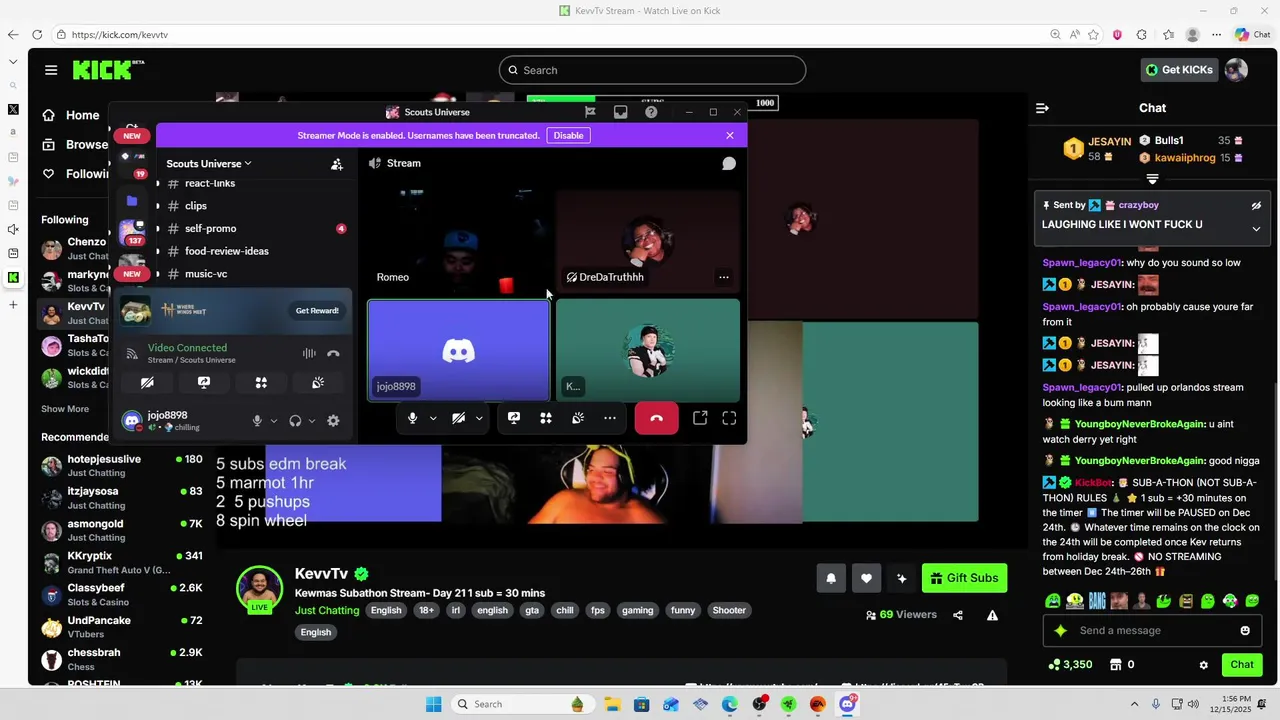This screenshot has width=1280, height=720.
Task: Click the red disconnect call button
Action: click(656, 418)
